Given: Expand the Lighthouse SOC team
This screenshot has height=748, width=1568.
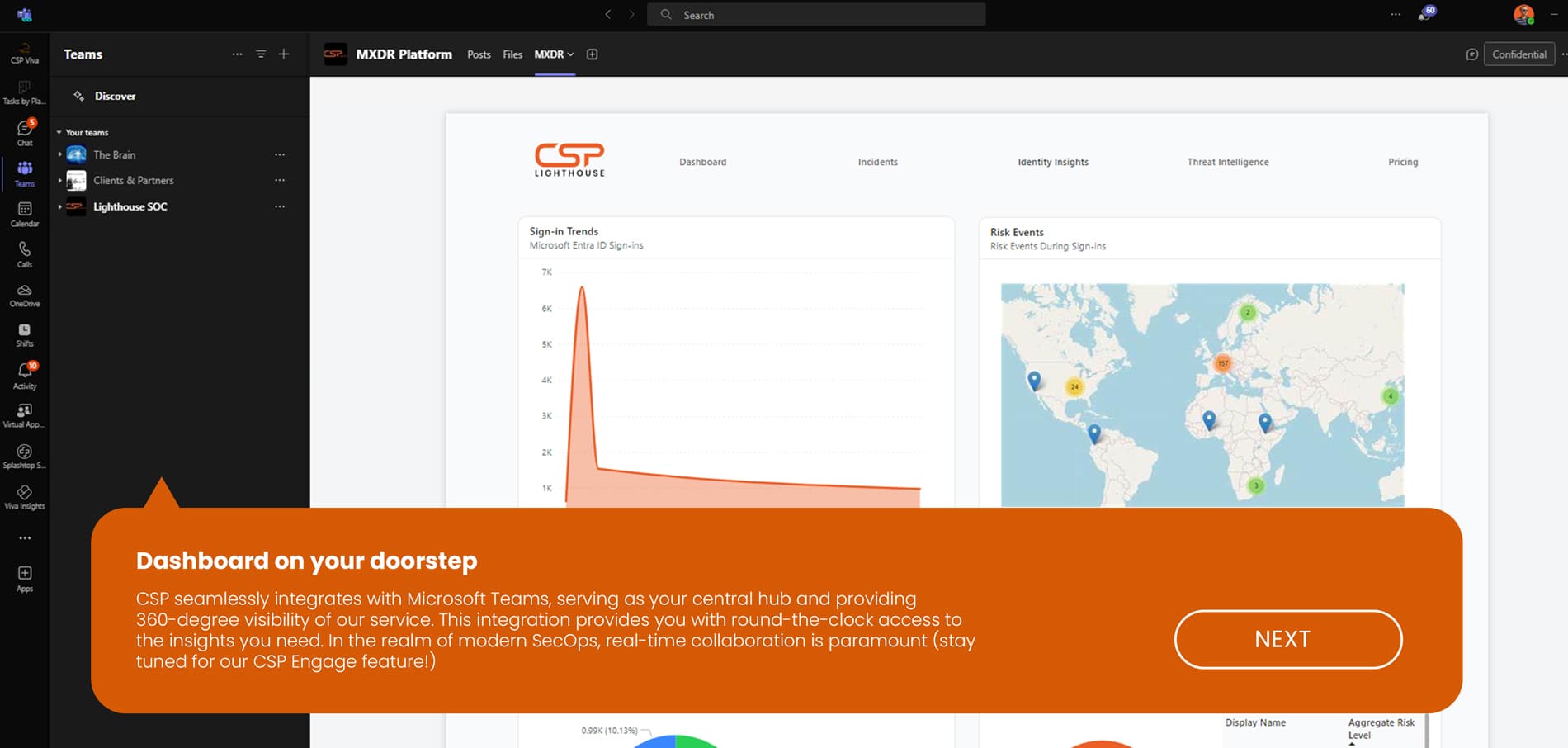Looking at the screenshot, I should [59, 206].
